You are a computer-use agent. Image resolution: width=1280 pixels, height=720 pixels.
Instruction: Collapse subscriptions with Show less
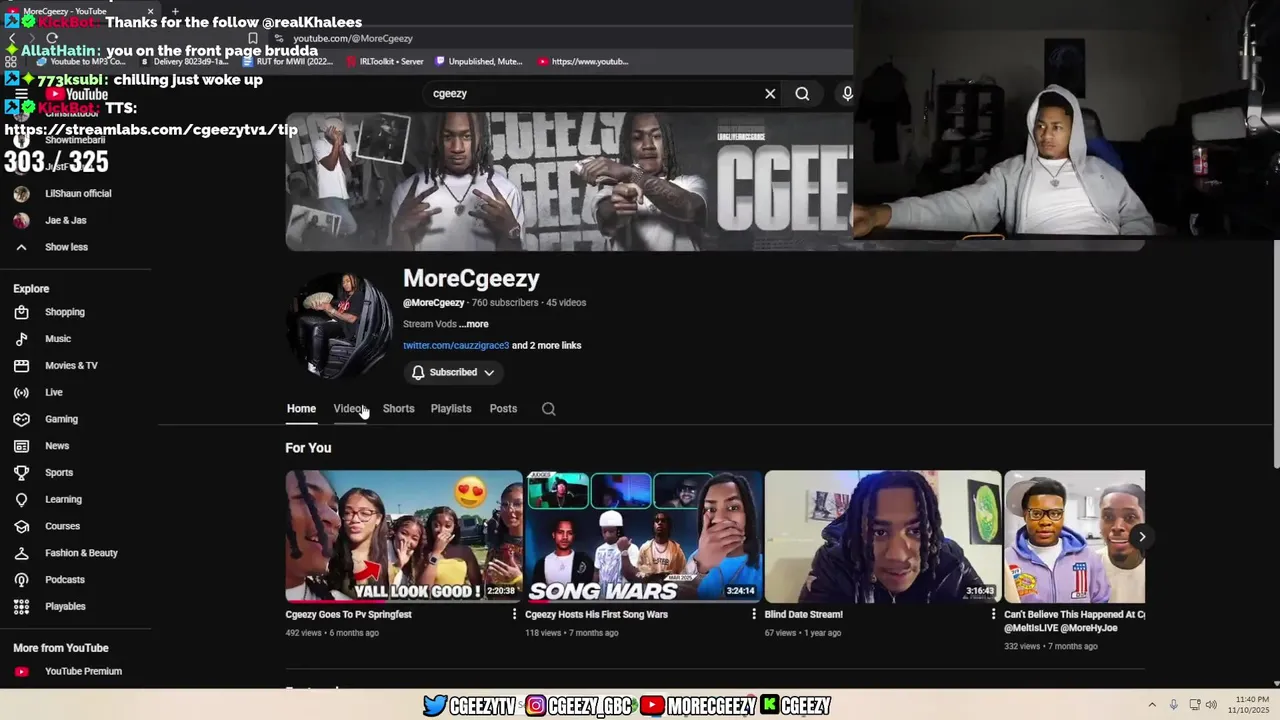point(66,247)
